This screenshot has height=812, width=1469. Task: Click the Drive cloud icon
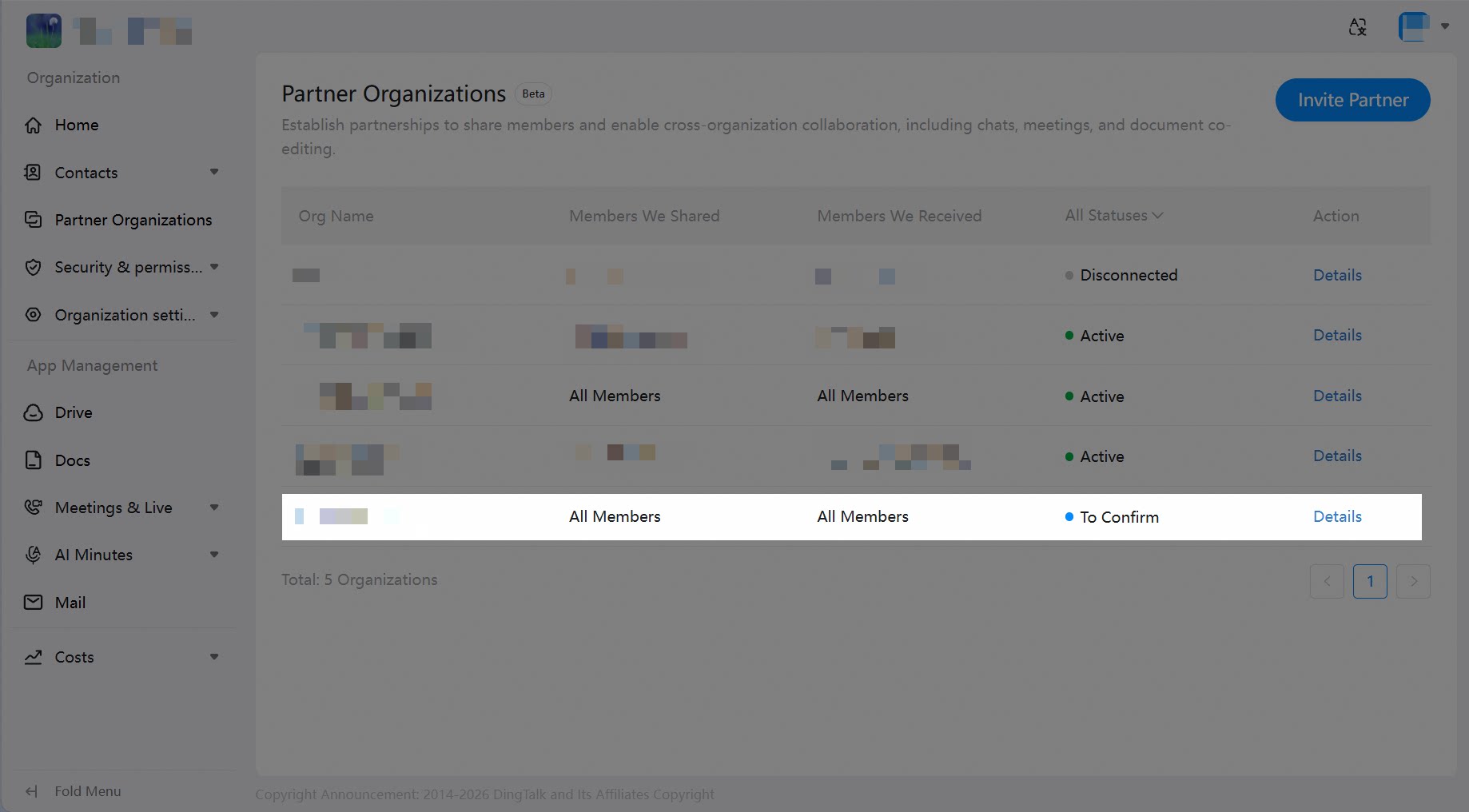click(x=33, y=413)
